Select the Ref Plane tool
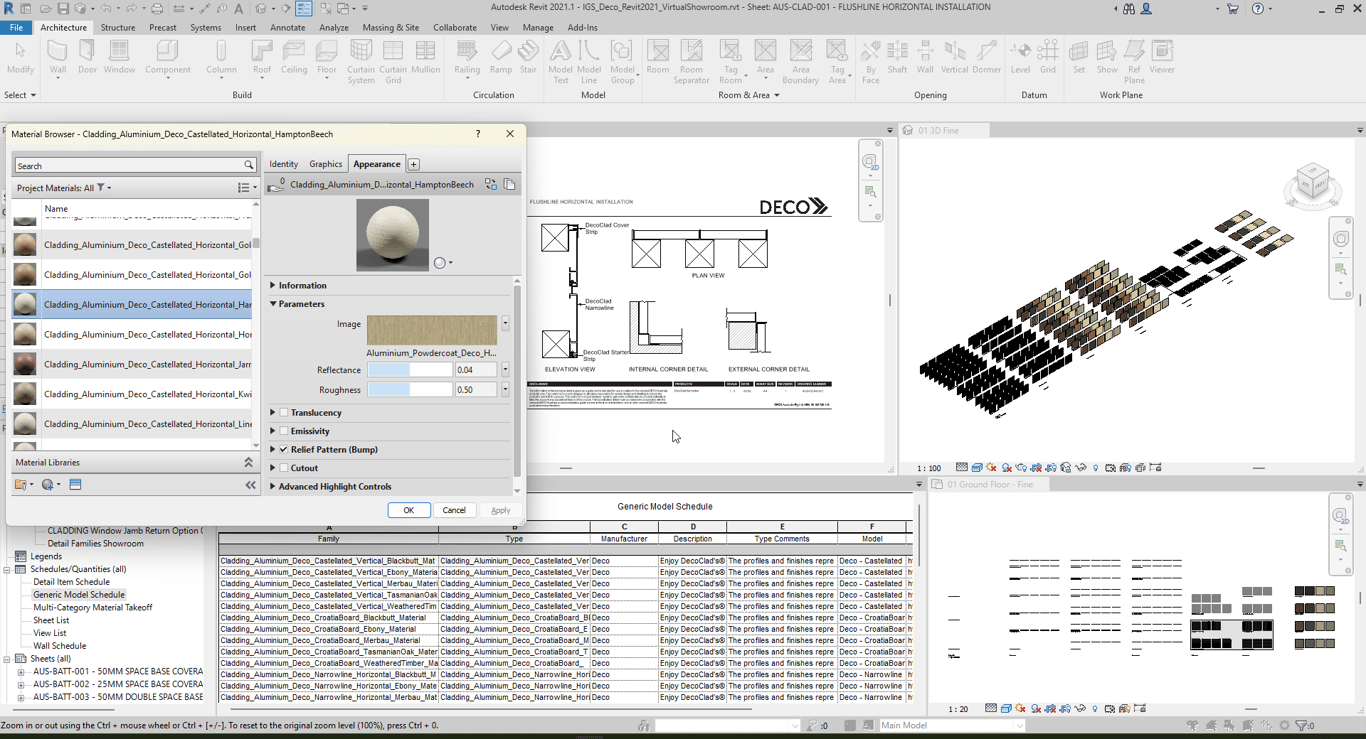This screenshot has height=739, width=1366. [x=1134, y=56]
